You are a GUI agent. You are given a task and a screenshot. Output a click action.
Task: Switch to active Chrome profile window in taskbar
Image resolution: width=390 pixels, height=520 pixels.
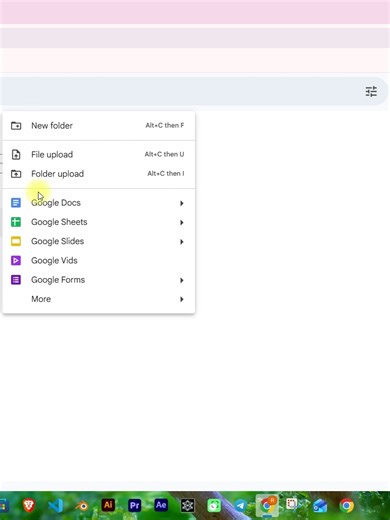[x=267, y=505]
